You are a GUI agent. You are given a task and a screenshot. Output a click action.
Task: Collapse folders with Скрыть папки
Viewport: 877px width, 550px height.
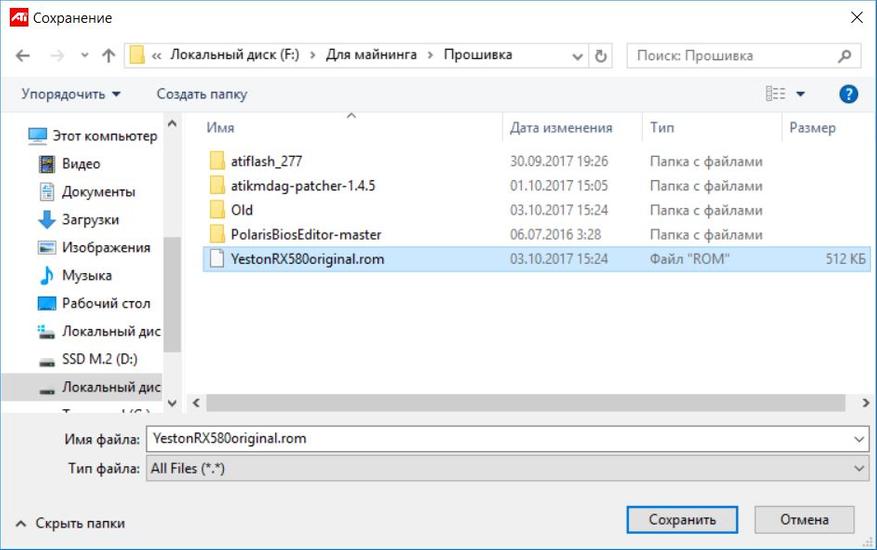(x=70, y=522)
